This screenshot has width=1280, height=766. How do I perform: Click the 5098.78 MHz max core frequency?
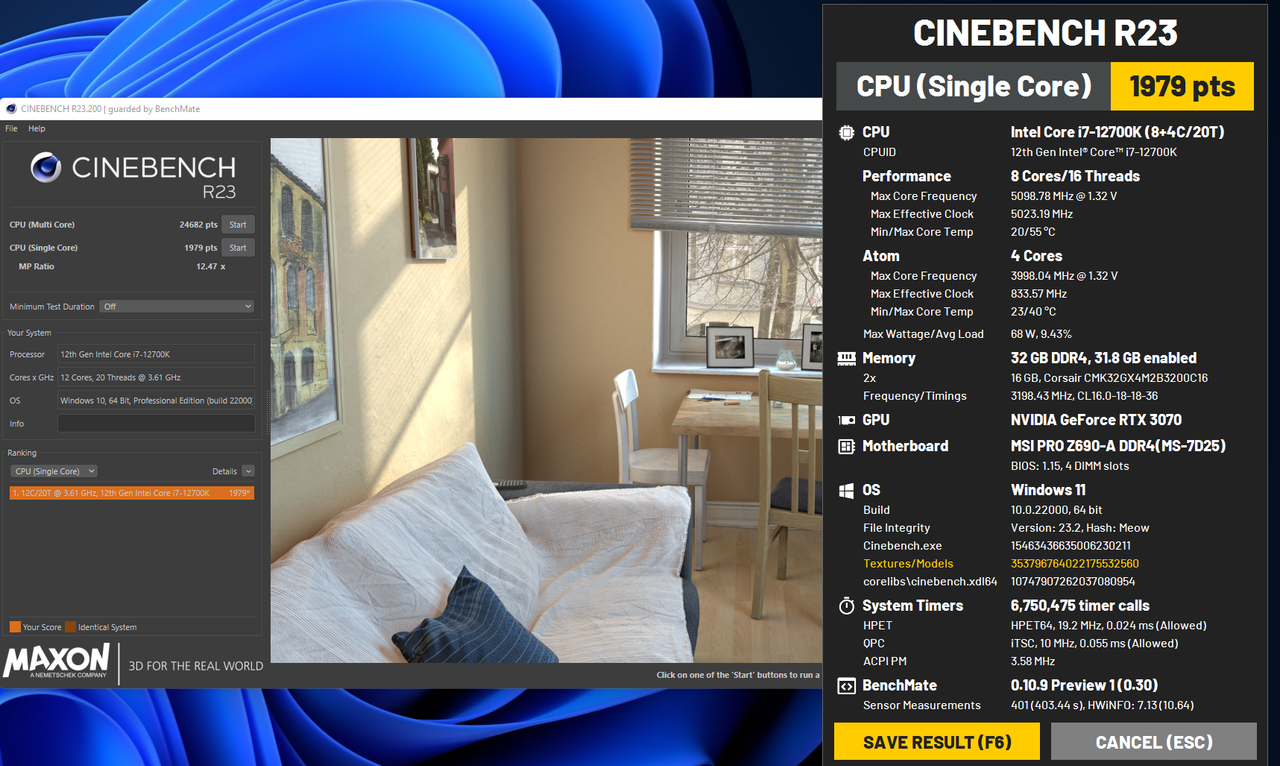click(x=1064, y=196)
